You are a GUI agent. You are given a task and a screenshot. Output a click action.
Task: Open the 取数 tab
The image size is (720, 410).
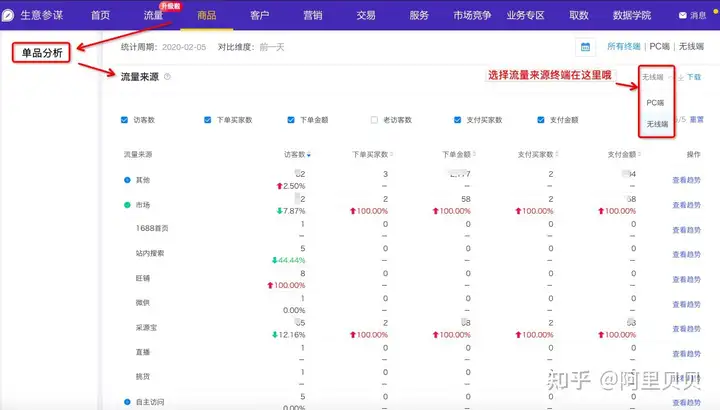579,16
